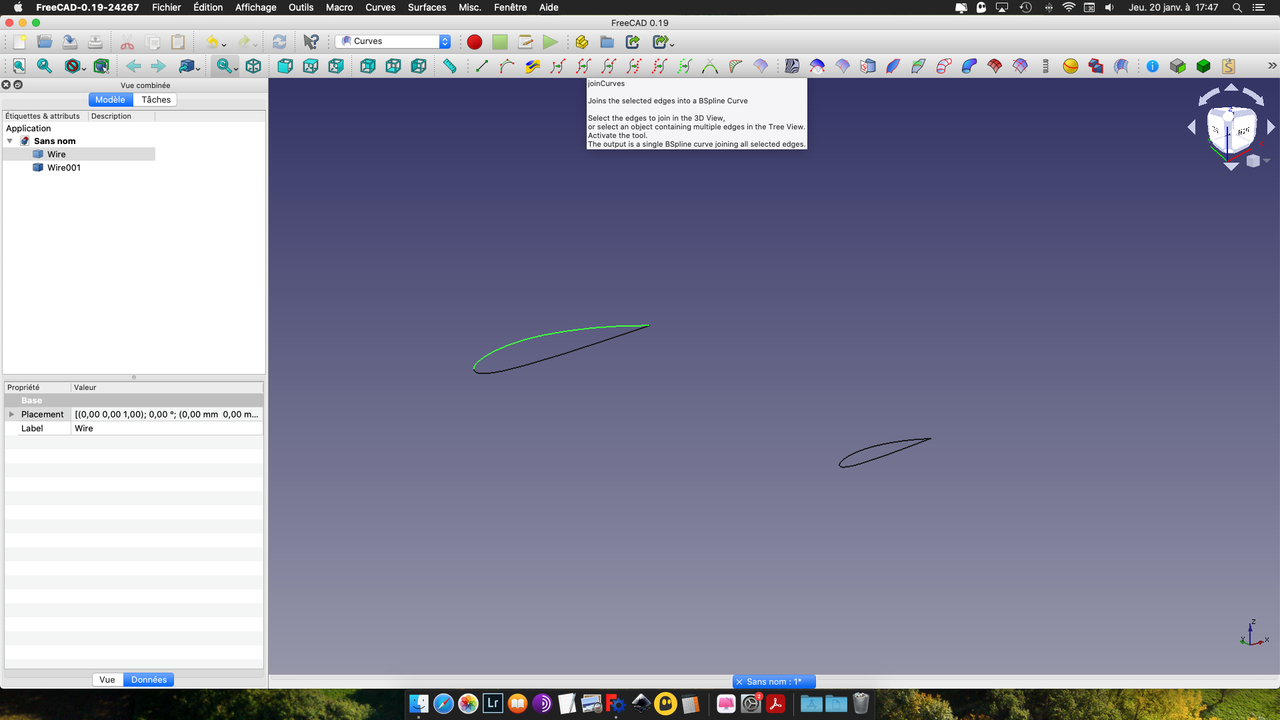The image size is (1280, 720).
Task: Create a new document with toolbar icon
Action: coord(19,42)
